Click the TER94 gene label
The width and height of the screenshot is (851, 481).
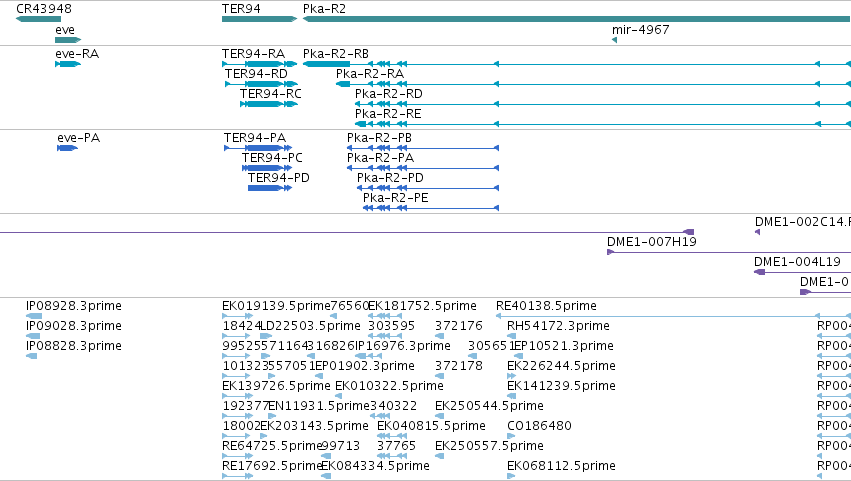click(x=241, y=9)
